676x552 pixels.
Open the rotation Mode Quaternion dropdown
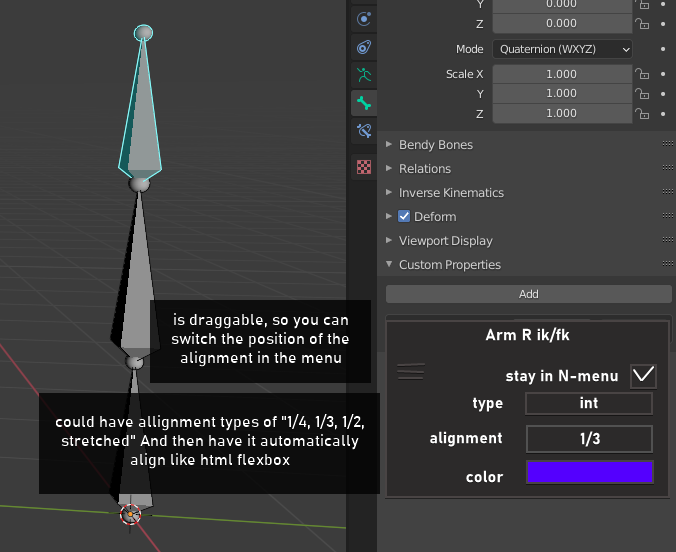562,49
